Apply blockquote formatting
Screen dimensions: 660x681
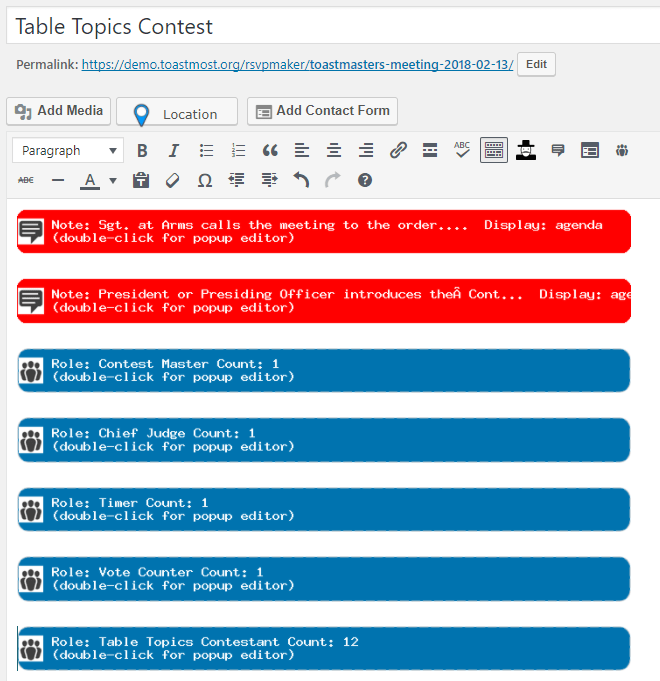tap(270, 151)
